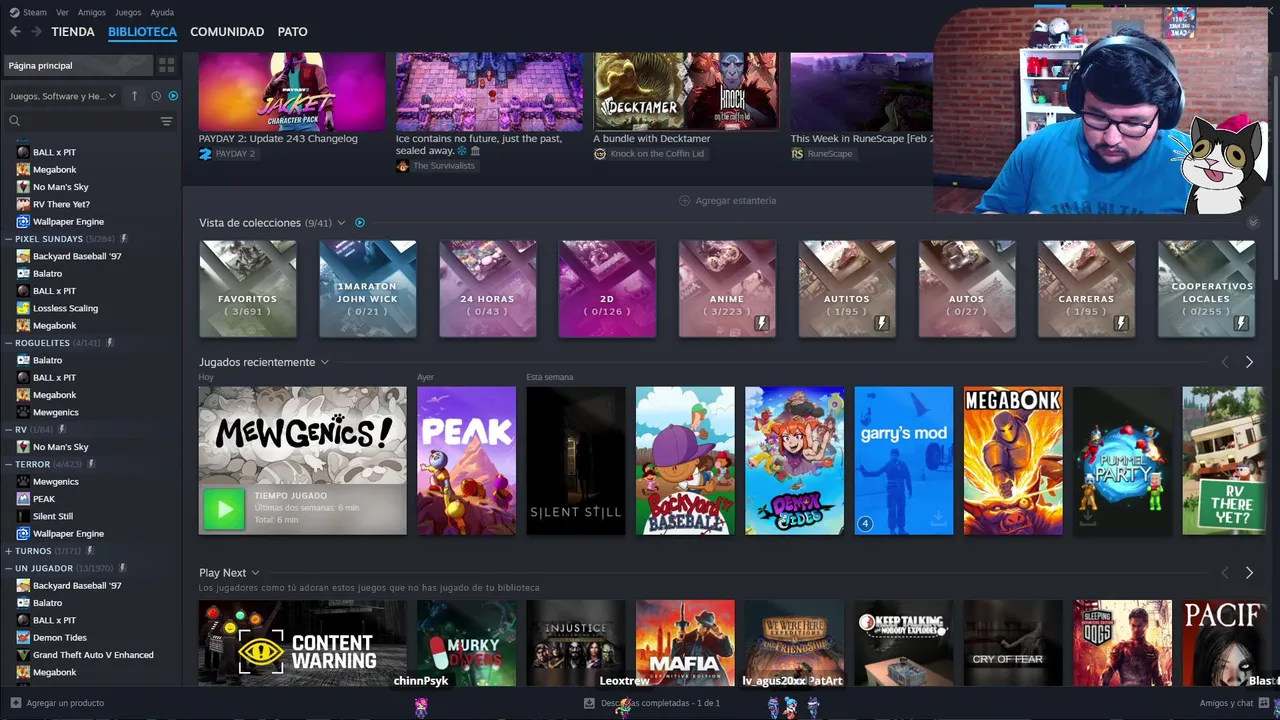Image resolution: width=1280 pixels, height=720 pixels.
Task: Click the plus icon for Agregar un producto
Action: pyautogui.click(x=15, y=703)
